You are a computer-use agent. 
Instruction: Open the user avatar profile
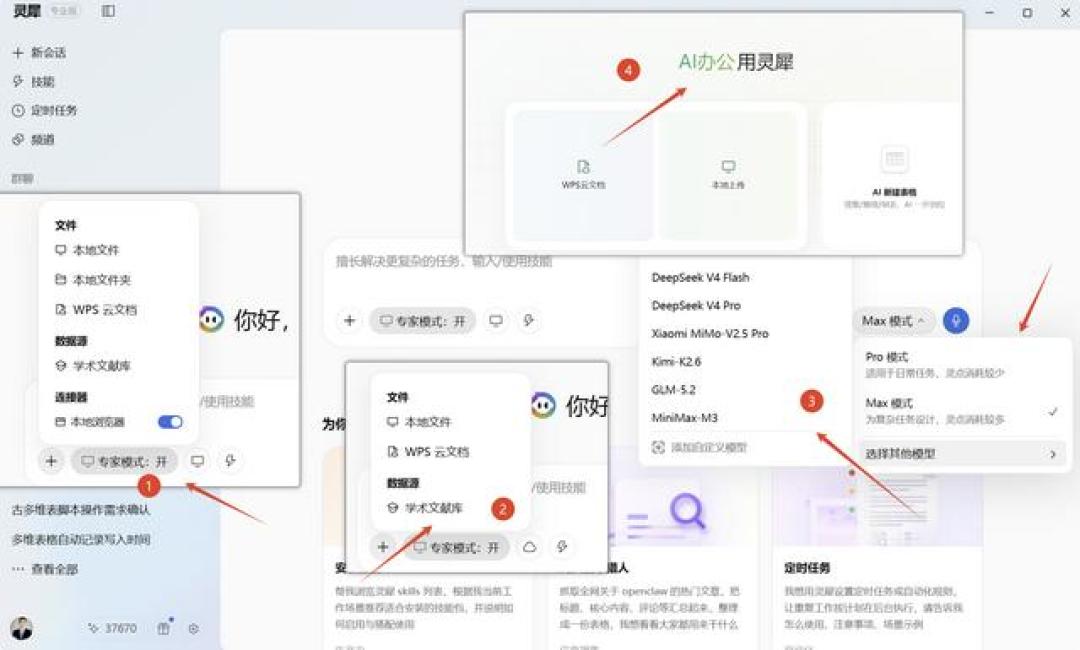click(x=21, y=628)
